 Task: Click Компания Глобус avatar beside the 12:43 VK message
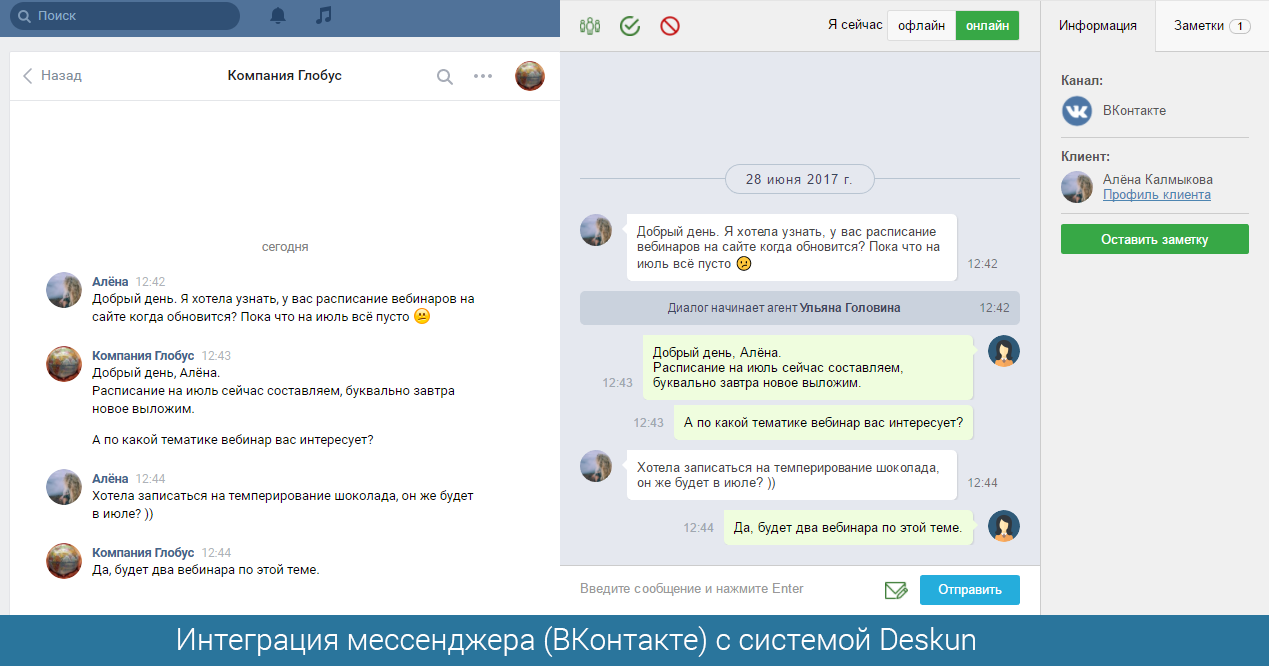[64, 363]
